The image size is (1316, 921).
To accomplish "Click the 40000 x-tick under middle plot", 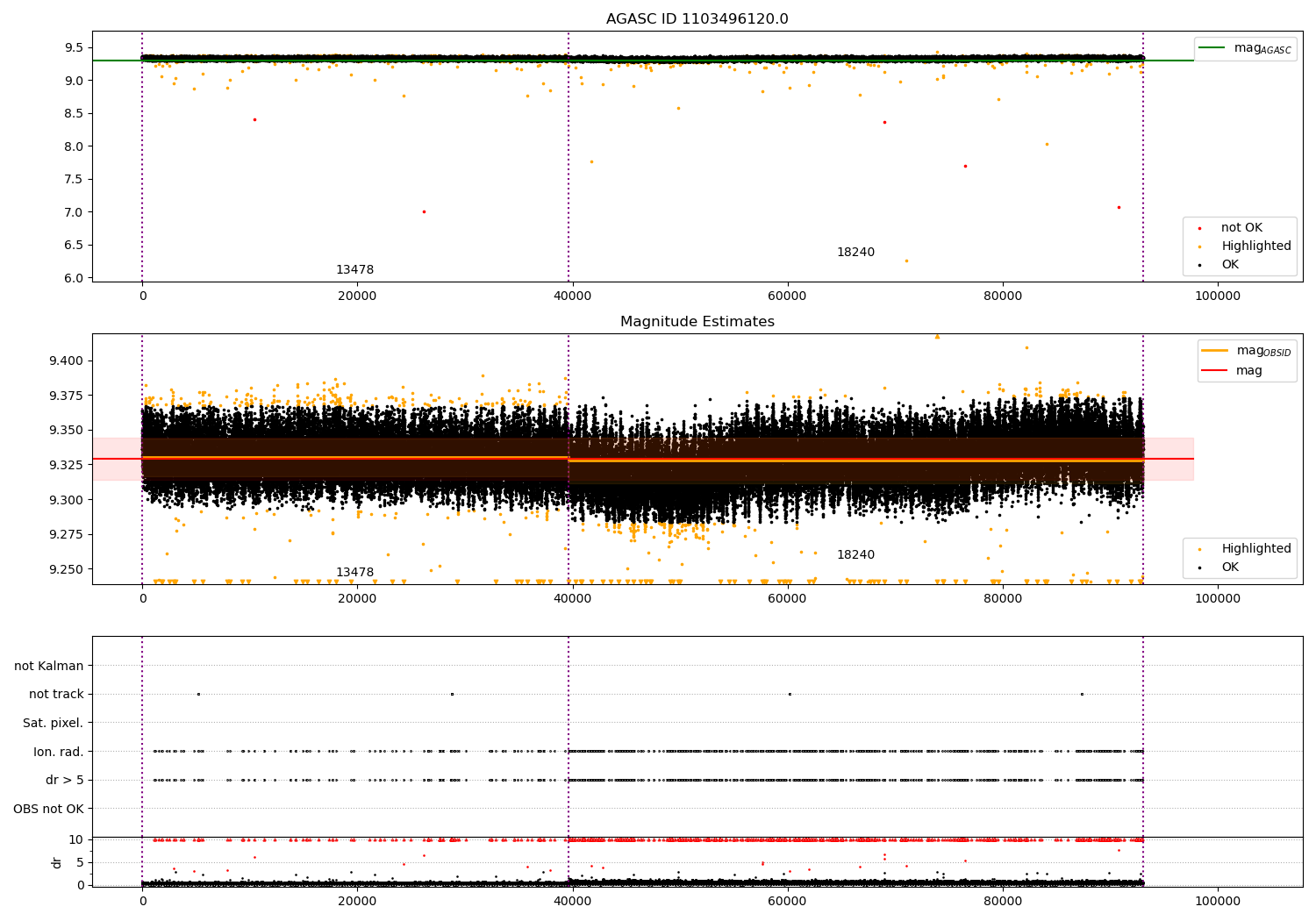I will point(573,599).
